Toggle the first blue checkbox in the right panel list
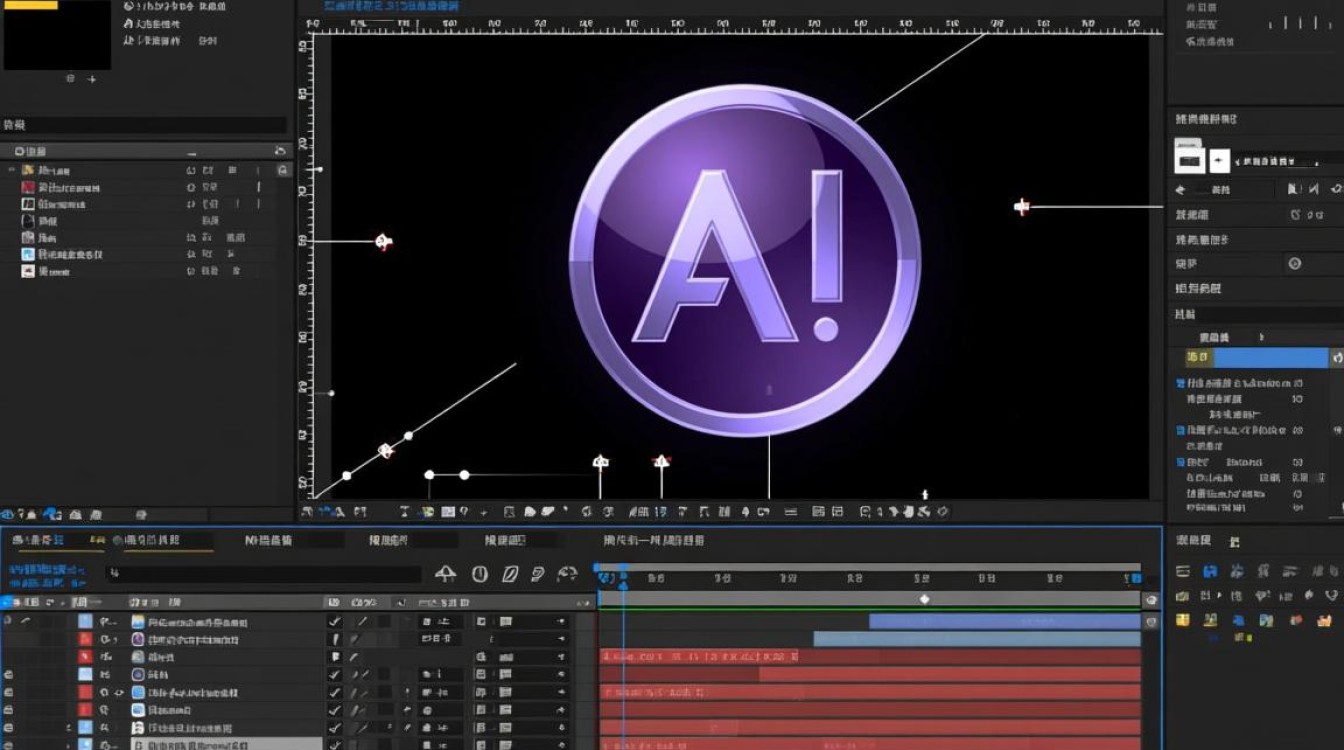Image resolution: width=1344 pixels, height=750 pixels. pos(1181,384)
